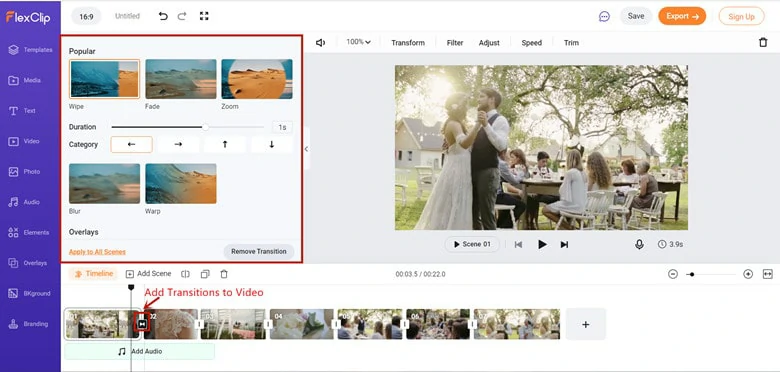Open the Templates sidebar section
Image resolution: width=780 pixels, height=372 pixels.
(x=30, y=50)
